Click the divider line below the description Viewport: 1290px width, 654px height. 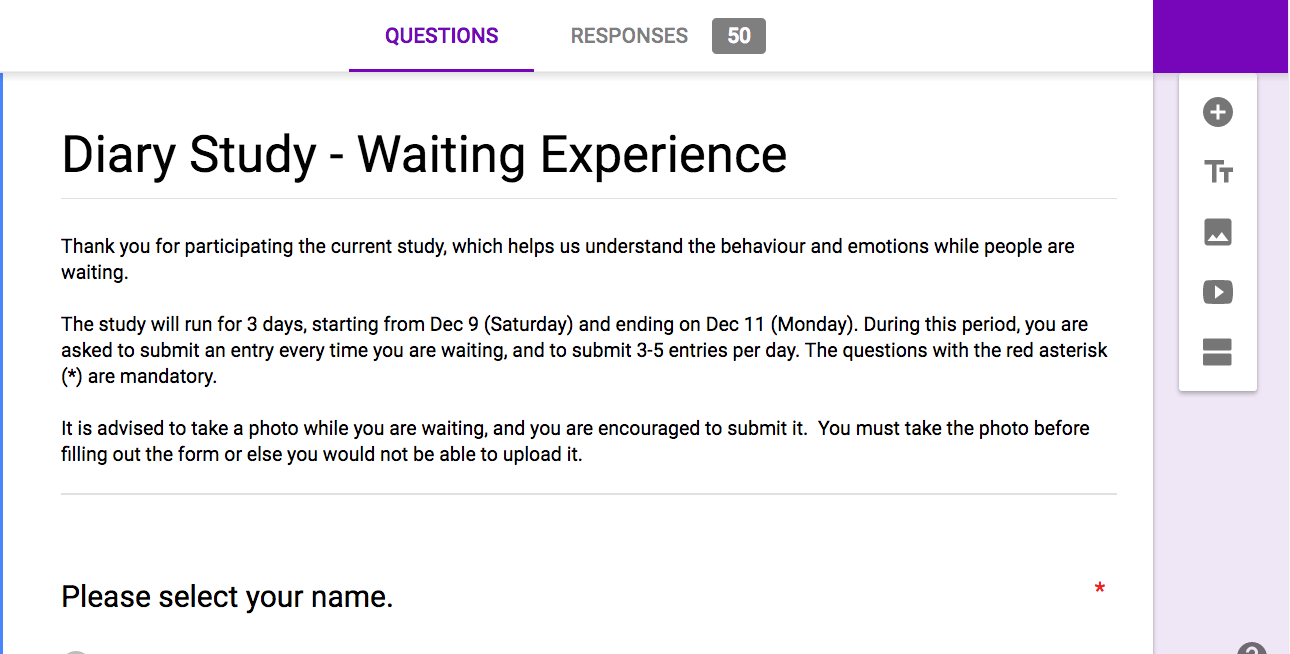click(x=588, y=494)
